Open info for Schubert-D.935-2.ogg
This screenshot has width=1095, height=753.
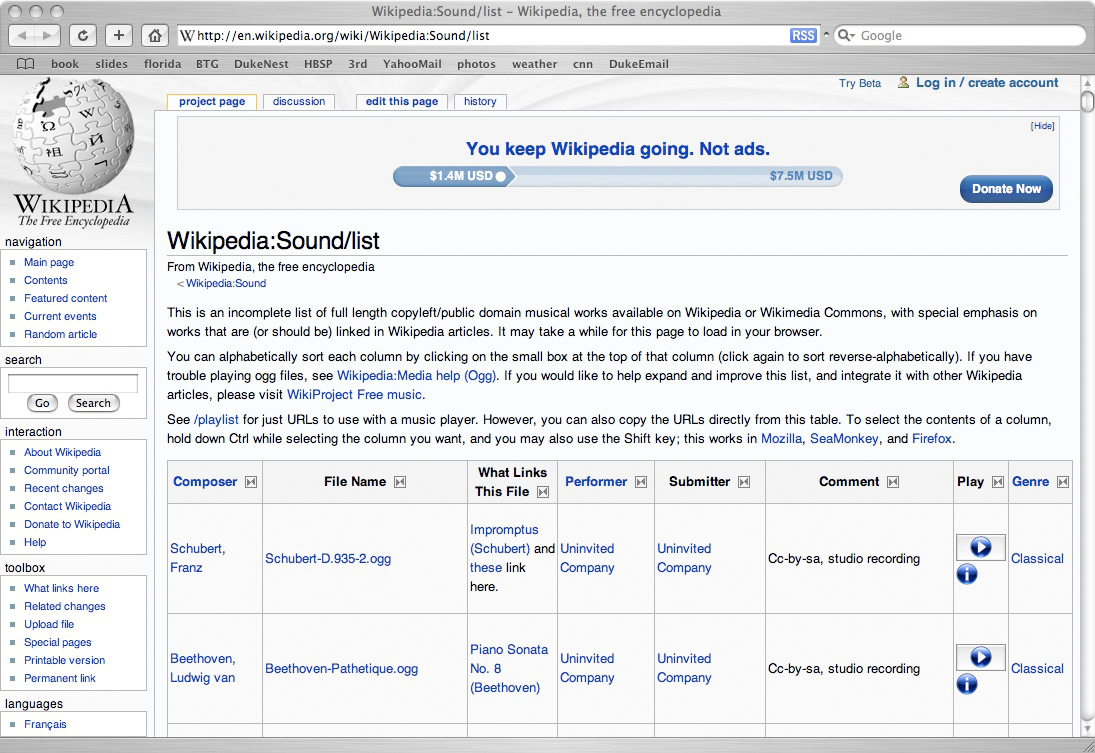pos(967,574)
